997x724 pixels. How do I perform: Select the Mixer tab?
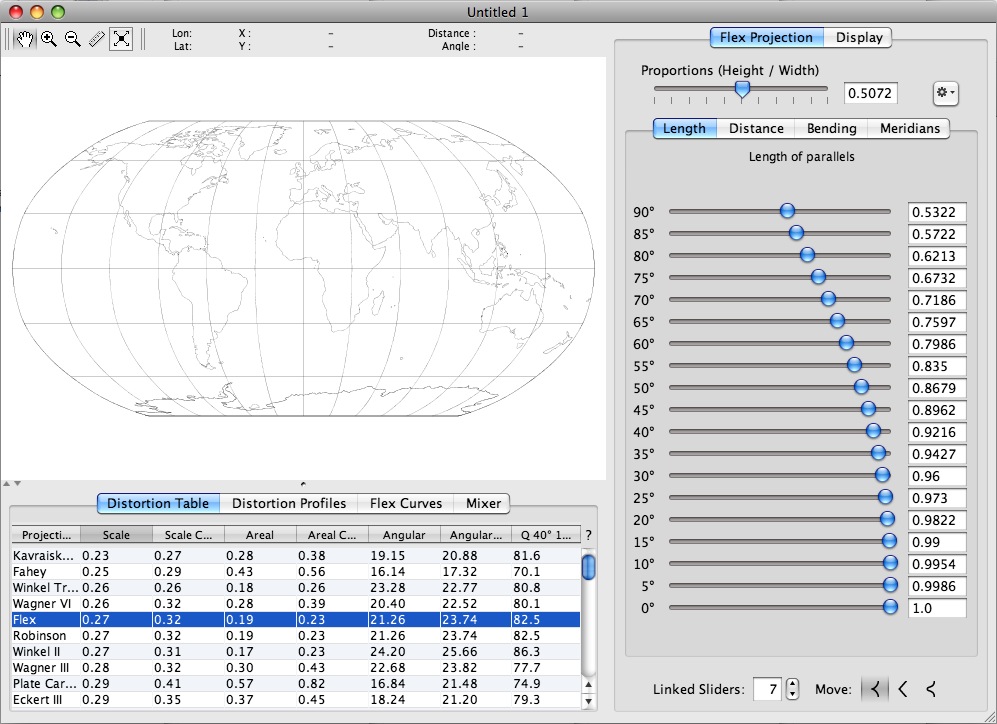(483, 503)
